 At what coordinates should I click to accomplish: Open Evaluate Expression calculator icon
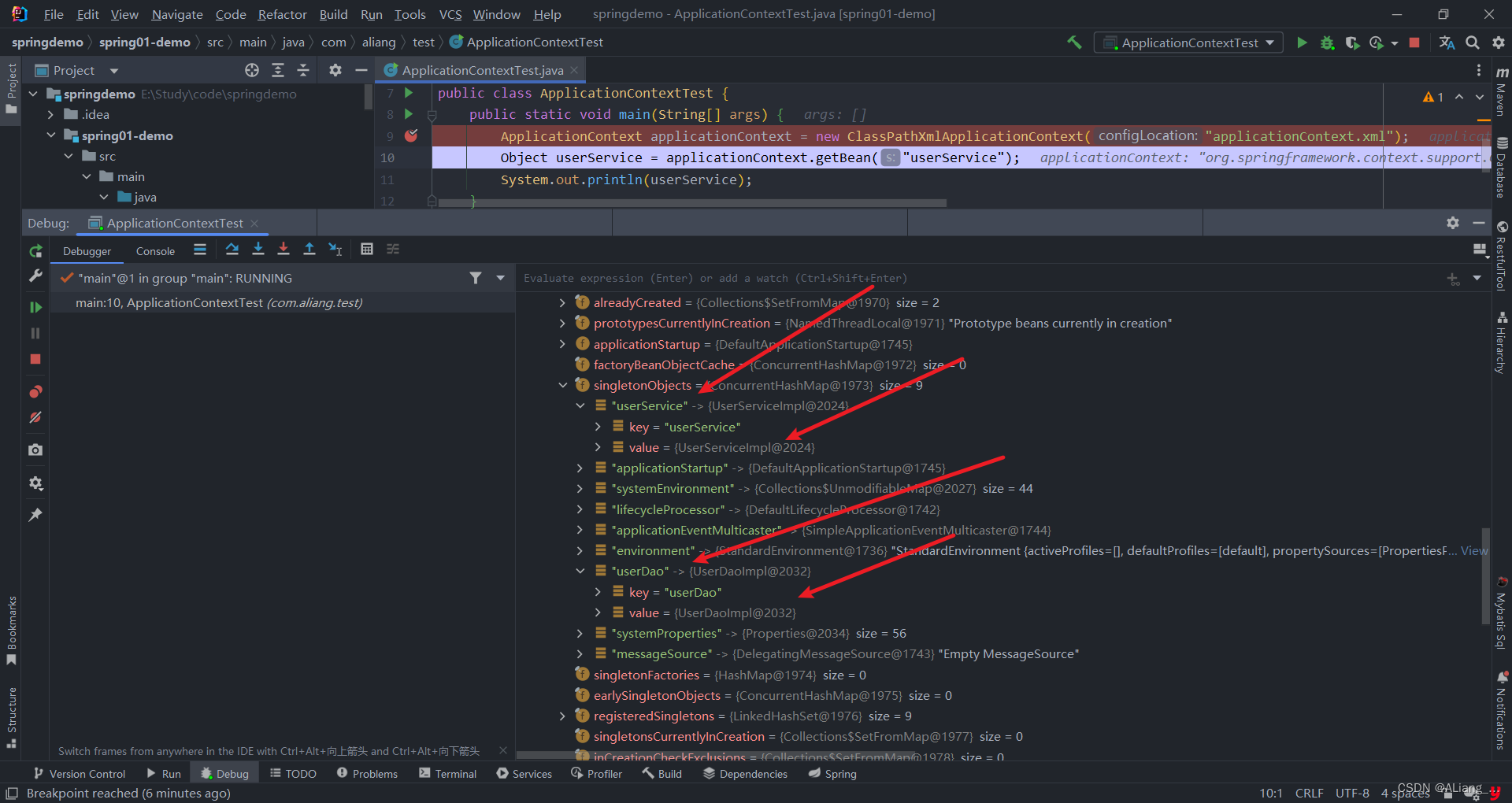pos(367,249)
